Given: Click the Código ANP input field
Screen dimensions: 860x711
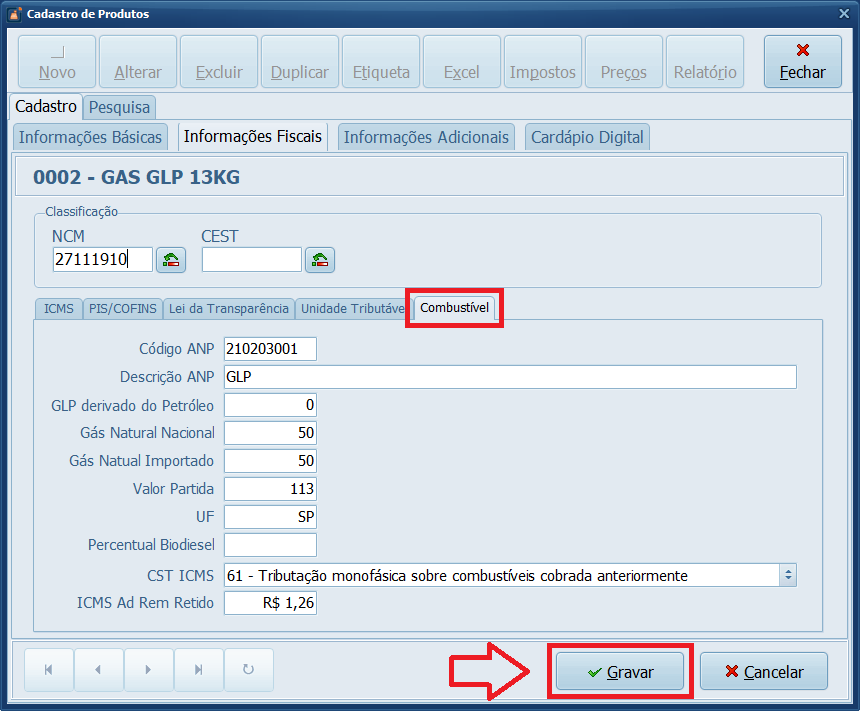Looking at the screenshot, I should coord(270,348).
